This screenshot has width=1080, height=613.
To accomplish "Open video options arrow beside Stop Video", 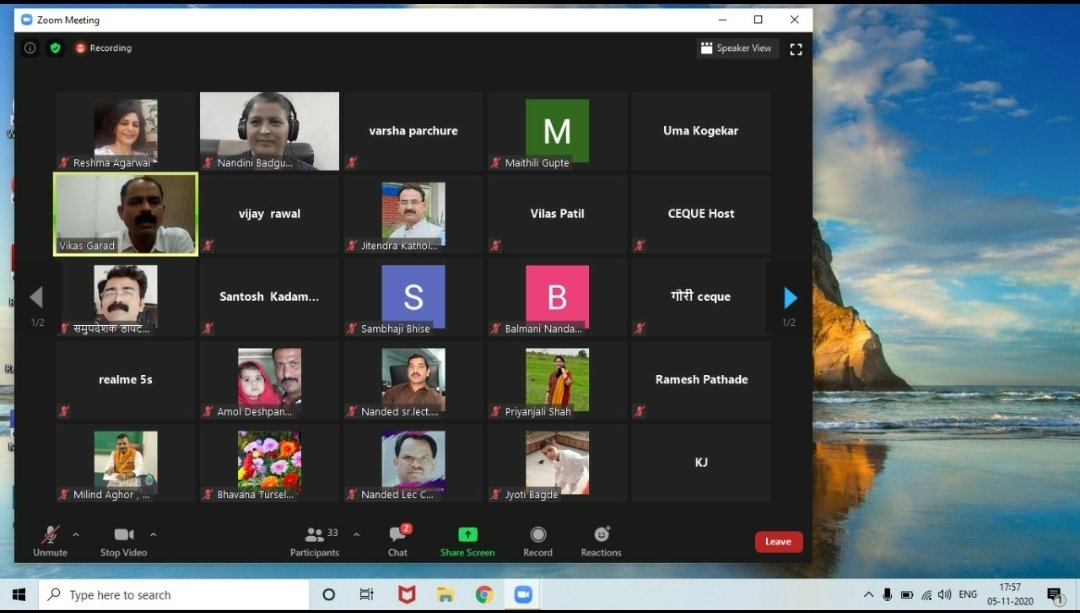I will click(x=153, y=534).
